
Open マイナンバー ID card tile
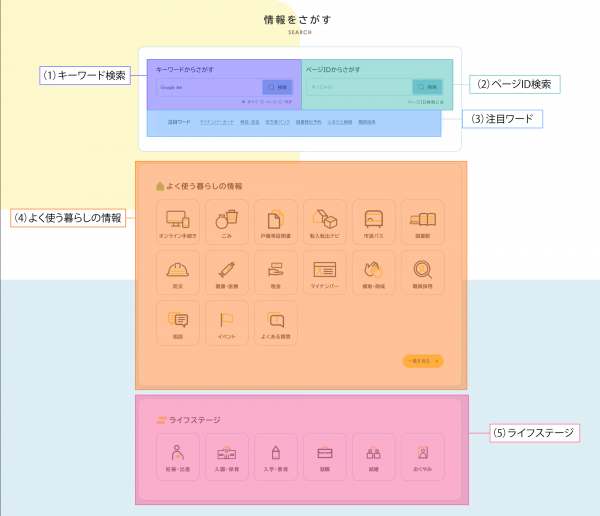(x=325, y=273)
